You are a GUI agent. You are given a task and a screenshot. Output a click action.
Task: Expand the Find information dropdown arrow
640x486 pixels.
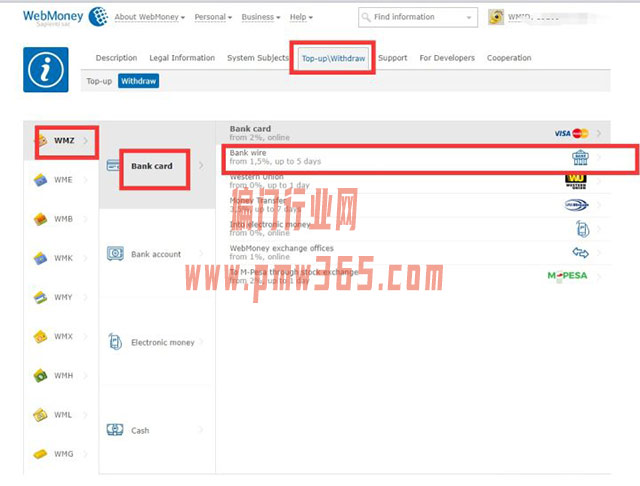[x=469, y=18]
